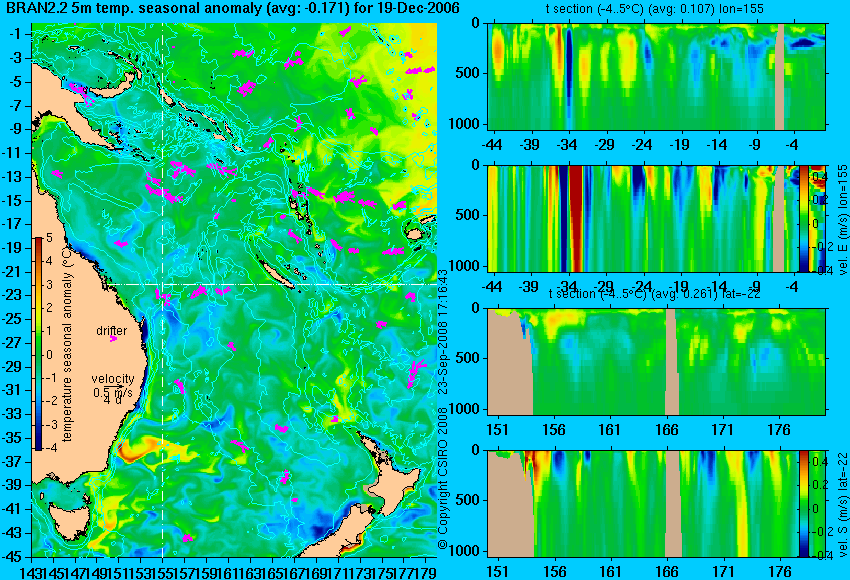Click the '0.5 m/s' velocity scale text
850x580 pixels.
pos(113,391)
